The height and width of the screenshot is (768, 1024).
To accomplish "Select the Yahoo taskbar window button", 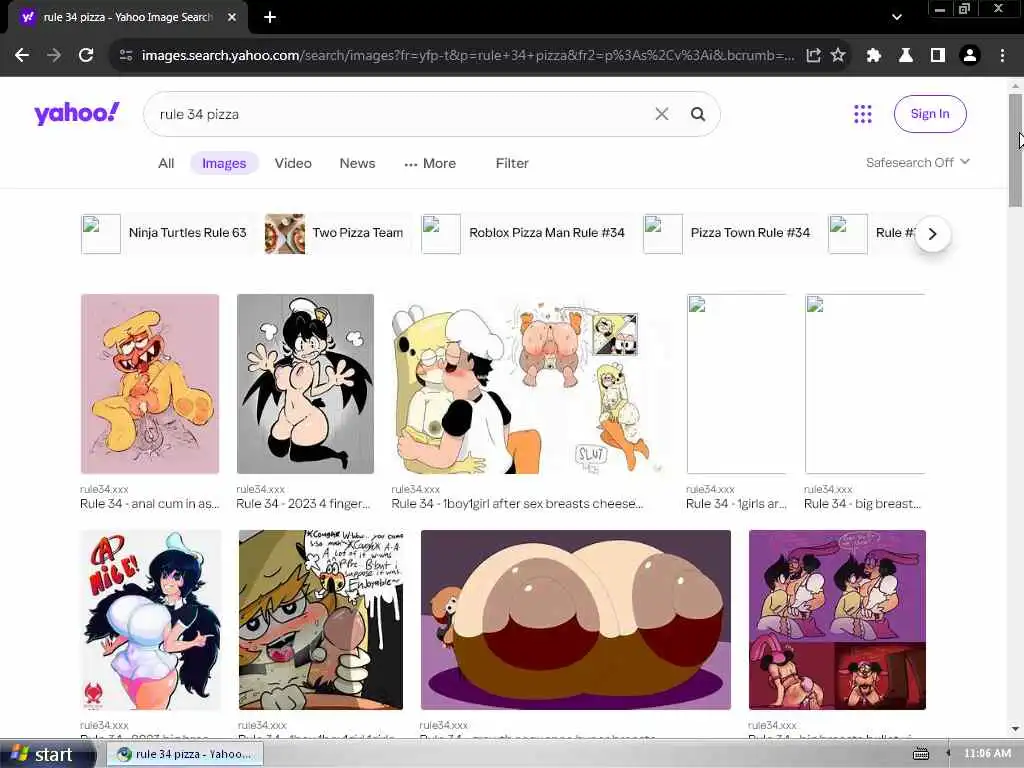I will click(x=186, y=754).
